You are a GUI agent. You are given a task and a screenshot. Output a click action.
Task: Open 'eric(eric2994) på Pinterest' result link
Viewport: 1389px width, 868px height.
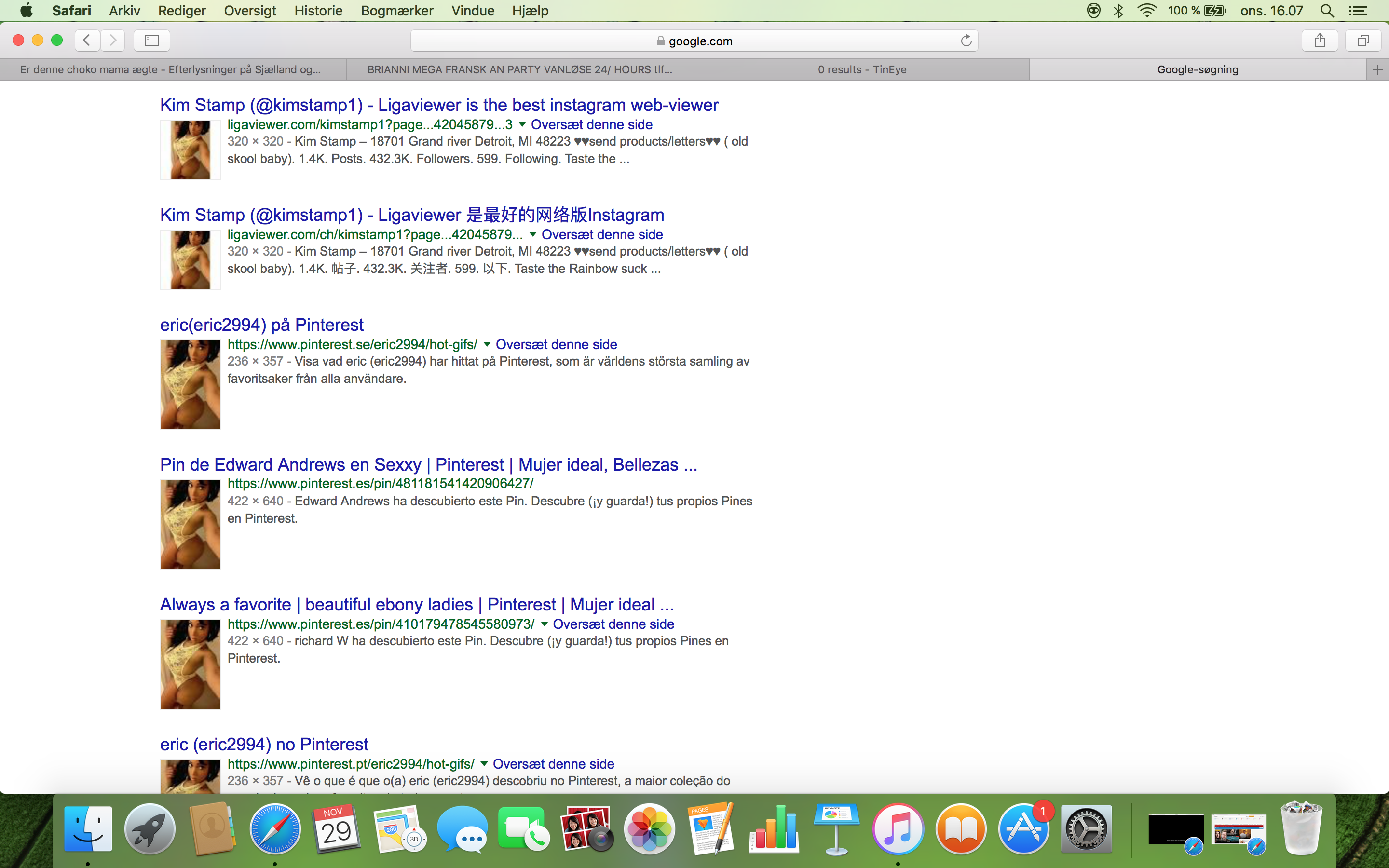point(262,325)
